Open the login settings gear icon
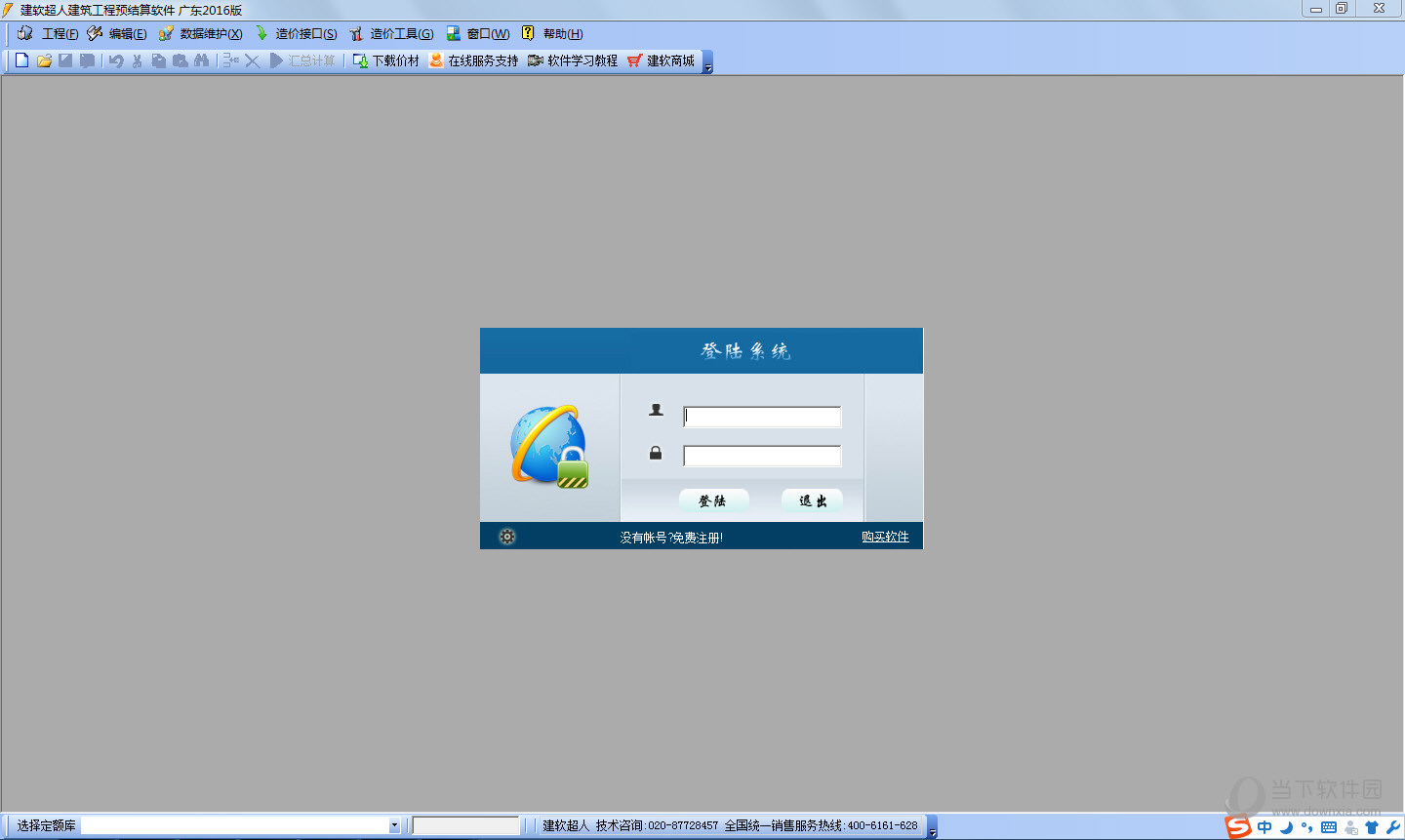Viewport: 1405px width, 840px height. (507, 537)
